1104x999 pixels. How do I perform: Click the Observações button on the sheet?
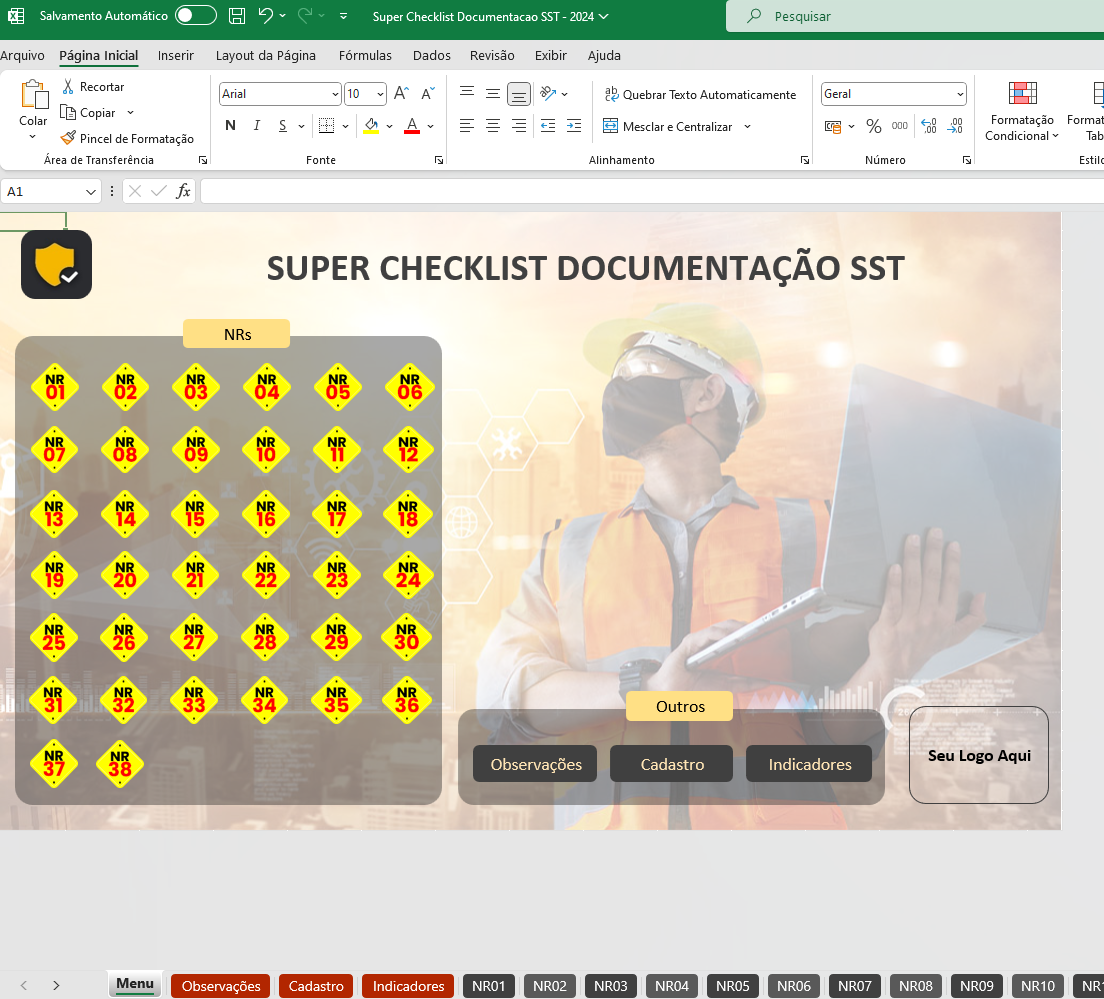coord(535,763)
